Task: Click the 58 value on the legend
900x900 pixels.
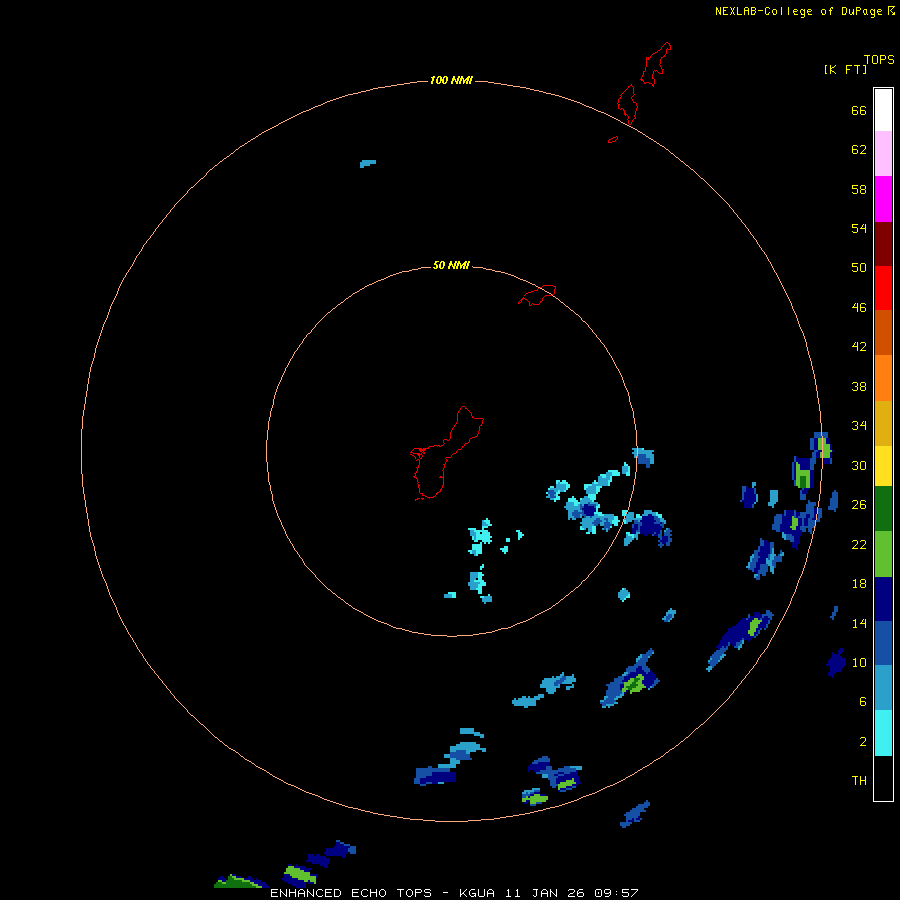Action: click(x=859, y=189)
